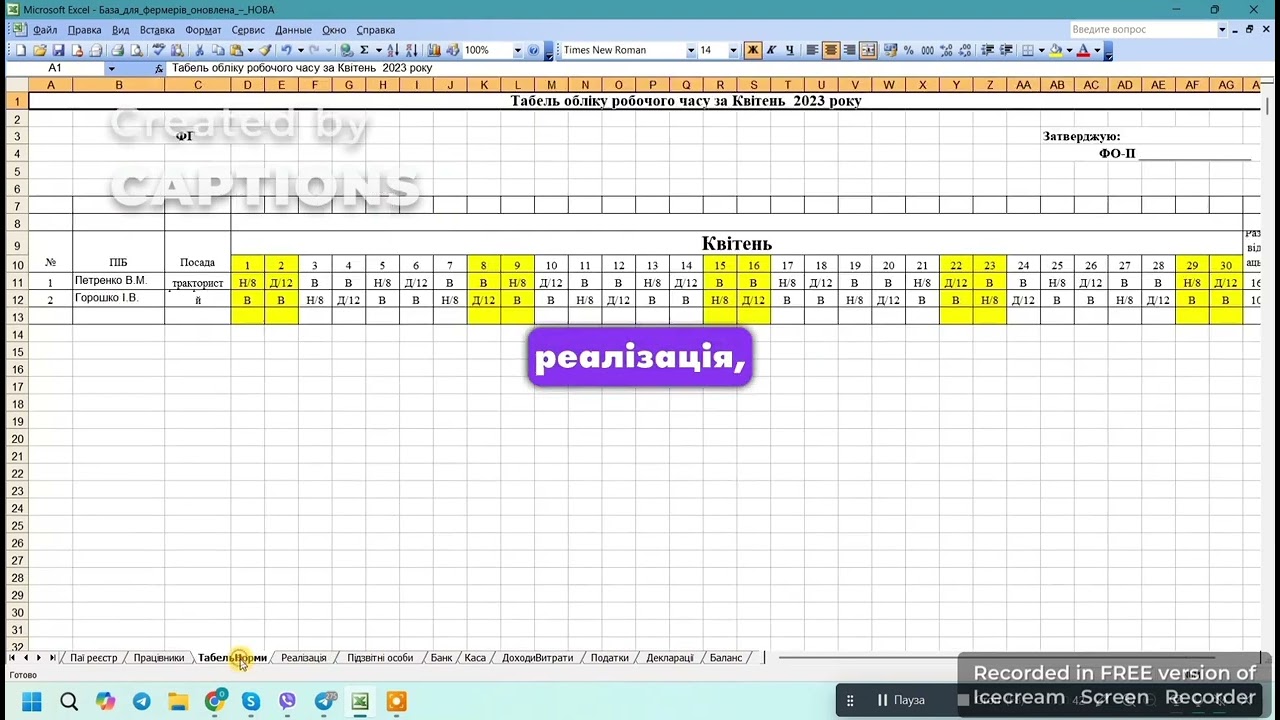The width and height of the screenshot is (1280, 720).
Task: Click the AutoSum sigma icon
Action: click(364, 50)
